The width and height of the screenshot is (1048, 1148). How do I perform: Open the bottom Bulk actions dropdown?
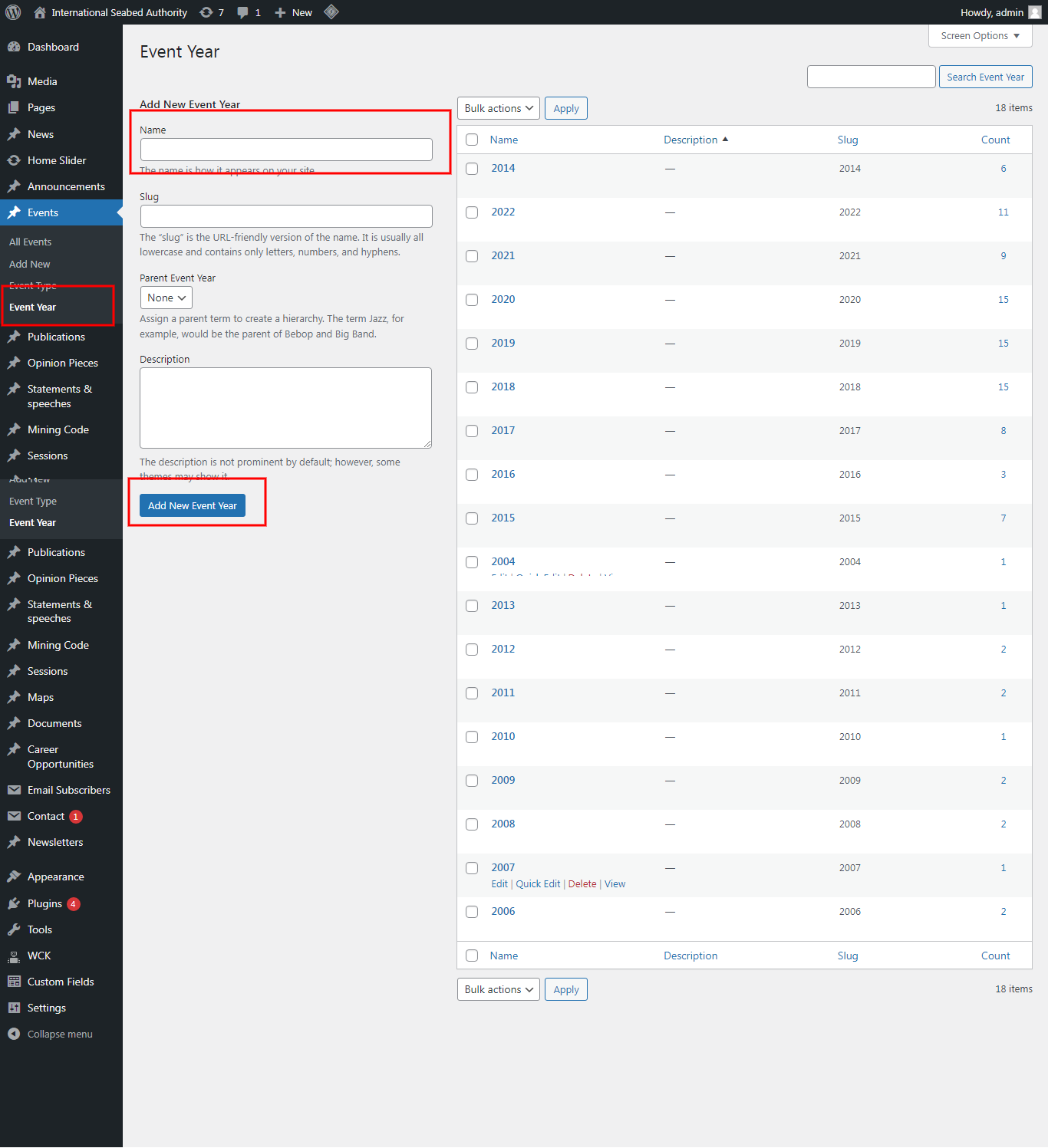(499, 989)
